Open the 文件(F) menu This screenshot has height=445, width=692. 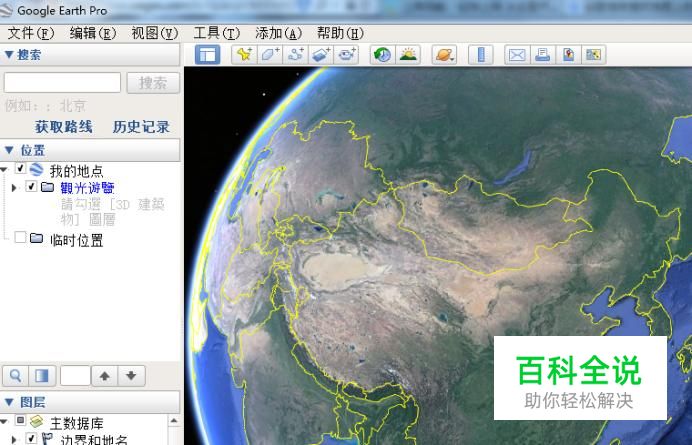tap(31, 33)
